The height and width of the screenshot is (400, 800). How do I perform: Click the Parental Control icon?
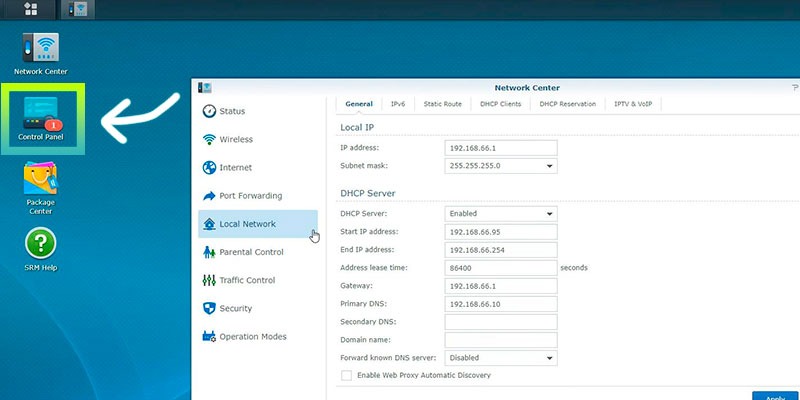coord(209,252)
